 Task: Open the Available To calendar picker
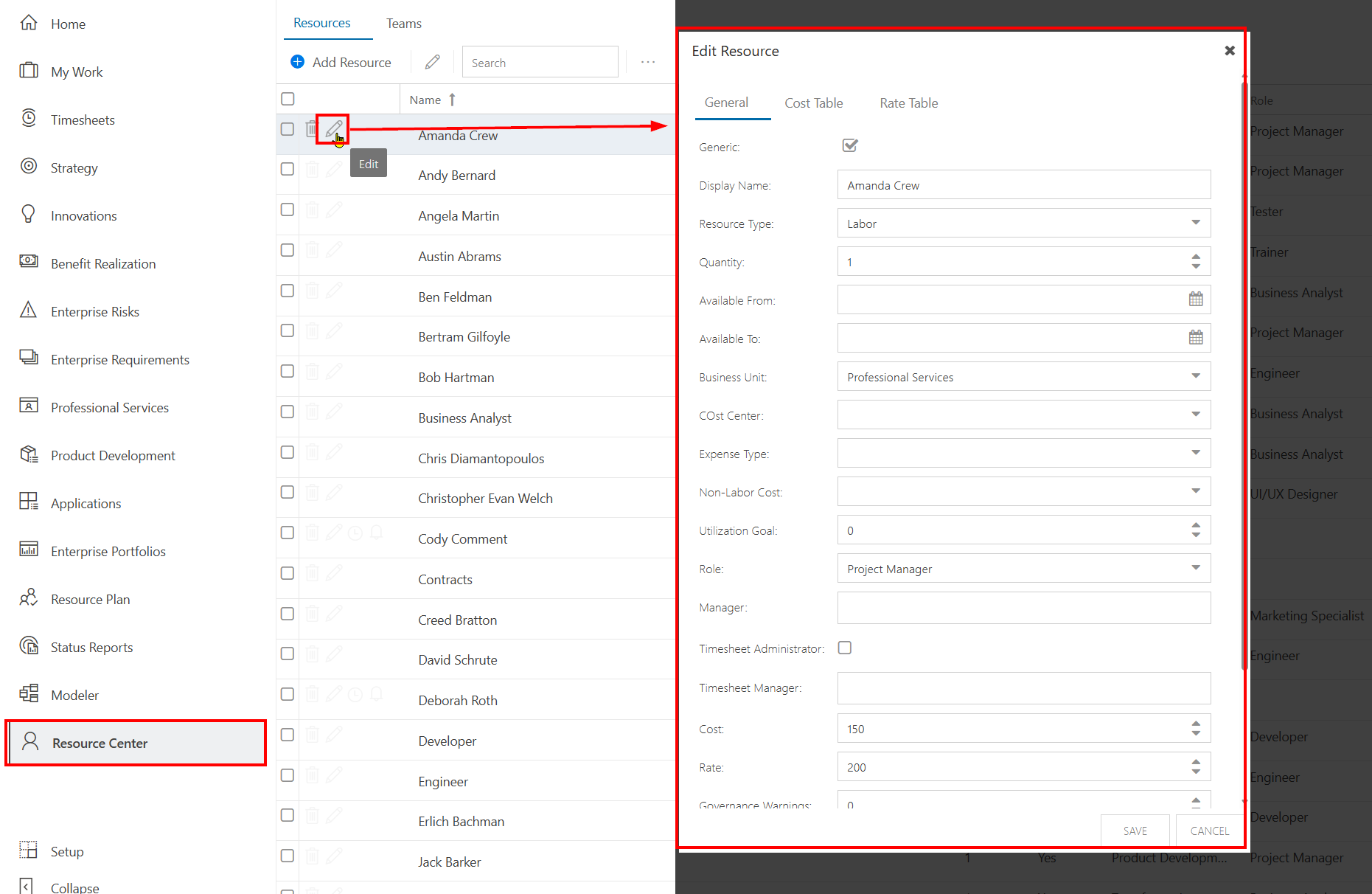[x=1196, y=338]
